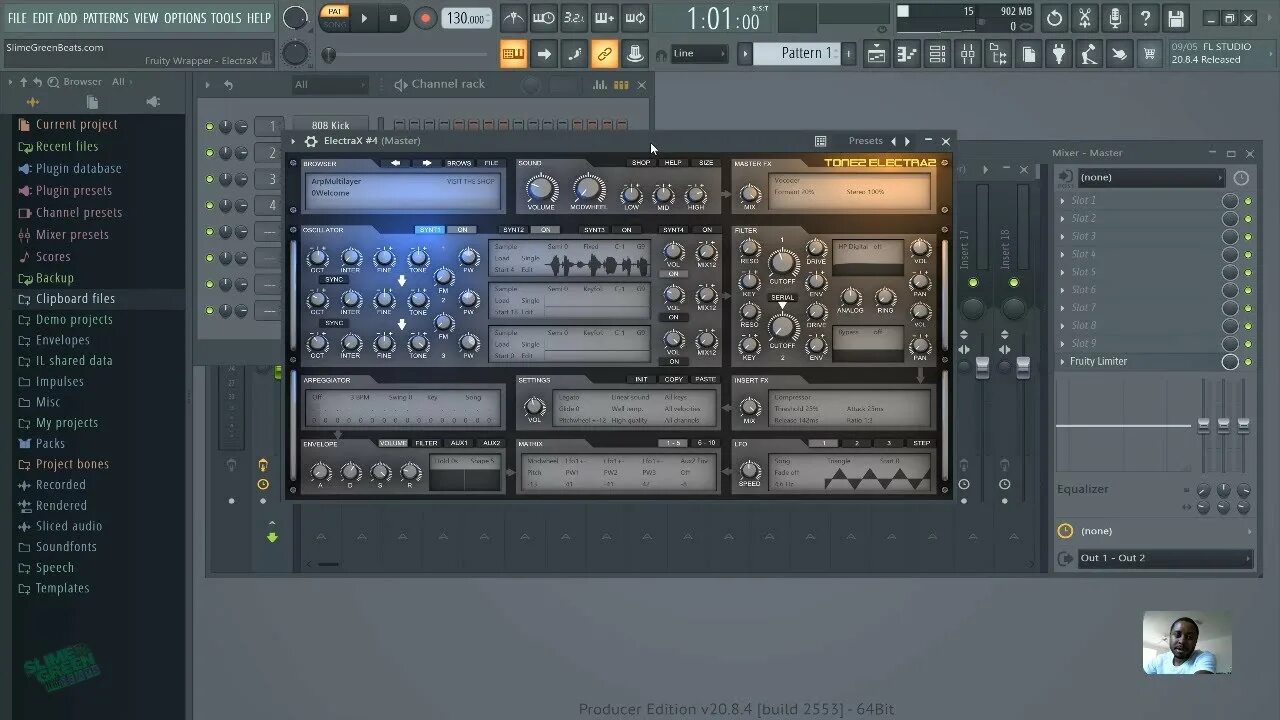Toggle the metronome icon
Image resolution: width=1280 pixels, height=720 pixels.
point(512,18)
